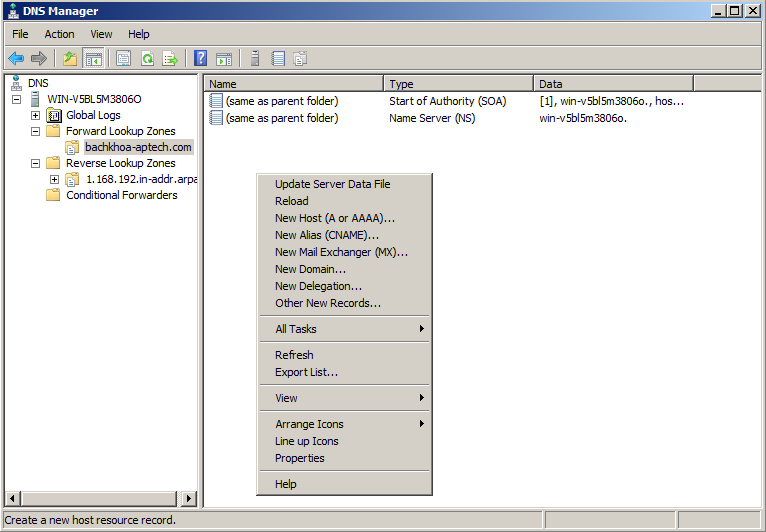
Task: Open the View menu in menu bar
Action: tap(101, 34)
